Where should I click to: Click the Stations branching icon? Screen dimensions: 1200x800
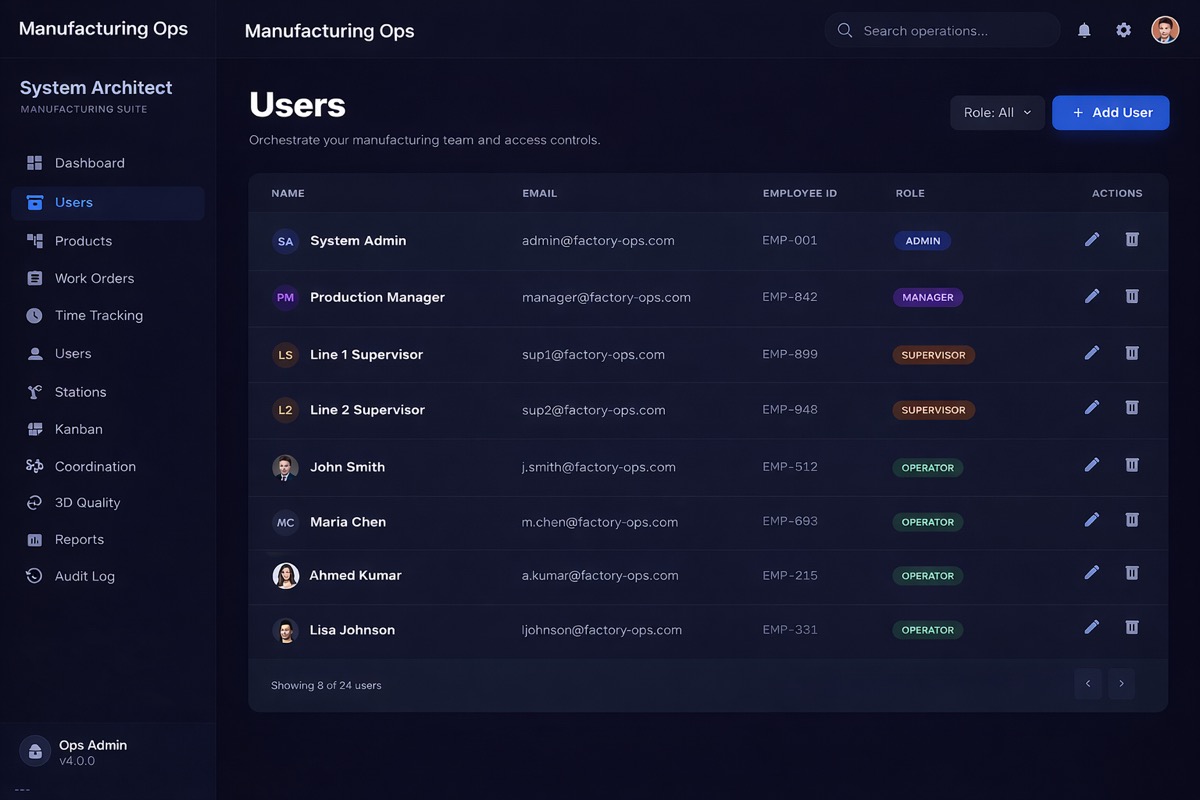35,391
